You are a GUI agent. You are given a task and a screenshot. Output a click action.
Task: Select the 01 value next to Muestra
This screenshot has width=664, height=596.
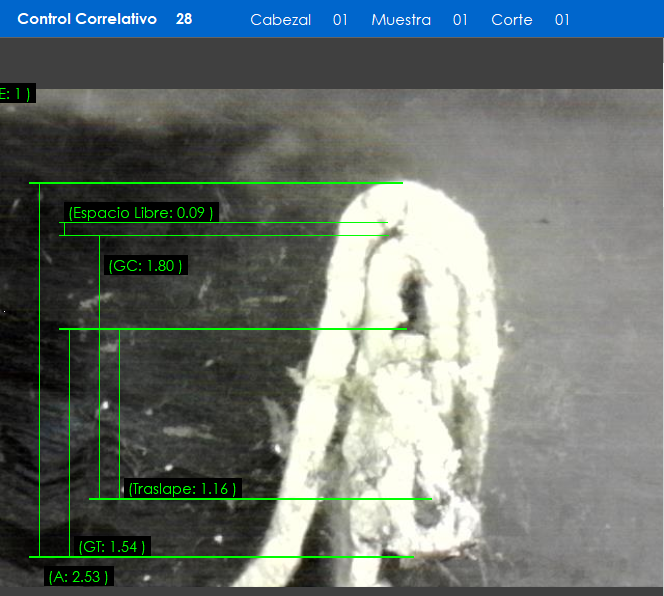pos(460,20)
